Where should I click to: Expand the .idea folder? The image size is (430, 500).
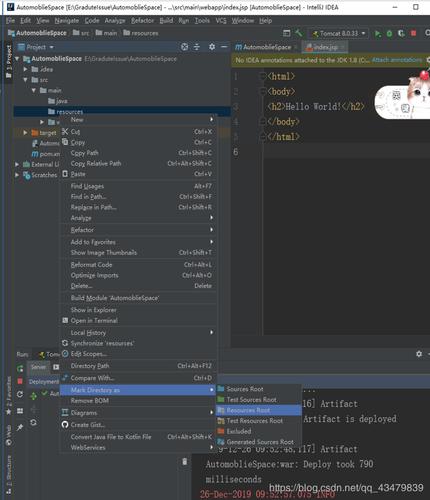click(x=26, y=69)
